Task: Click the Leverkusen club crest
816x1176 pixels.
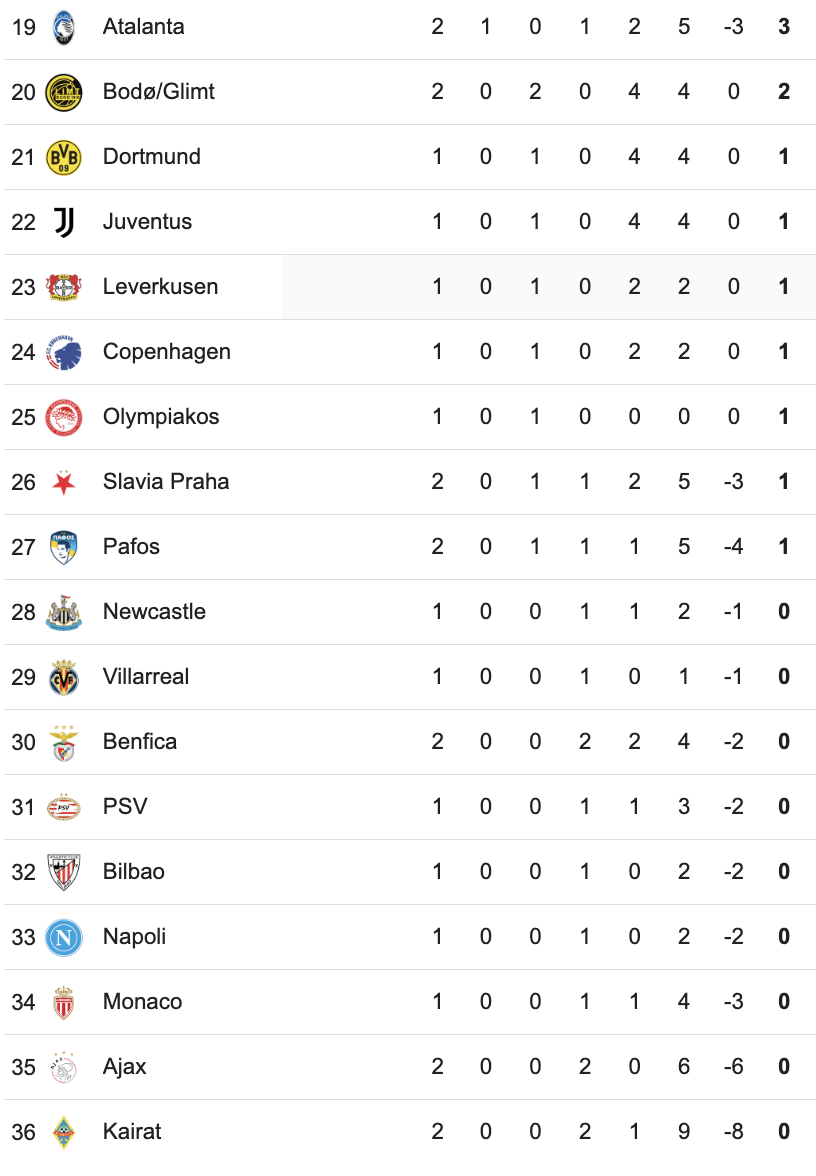Action: pos(64,287)
